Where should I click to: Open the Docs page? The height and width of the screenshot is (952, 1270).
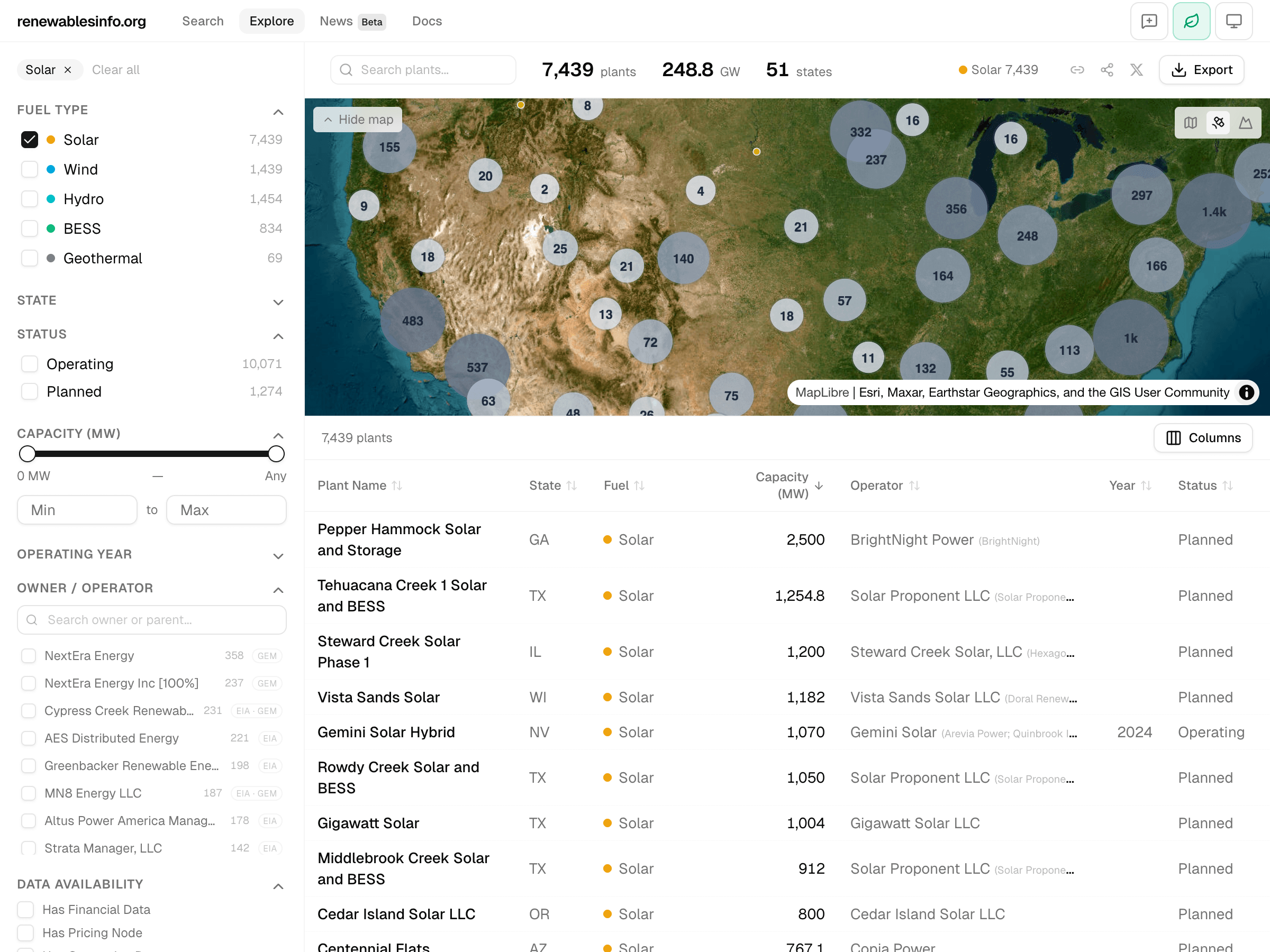point(427,21)
